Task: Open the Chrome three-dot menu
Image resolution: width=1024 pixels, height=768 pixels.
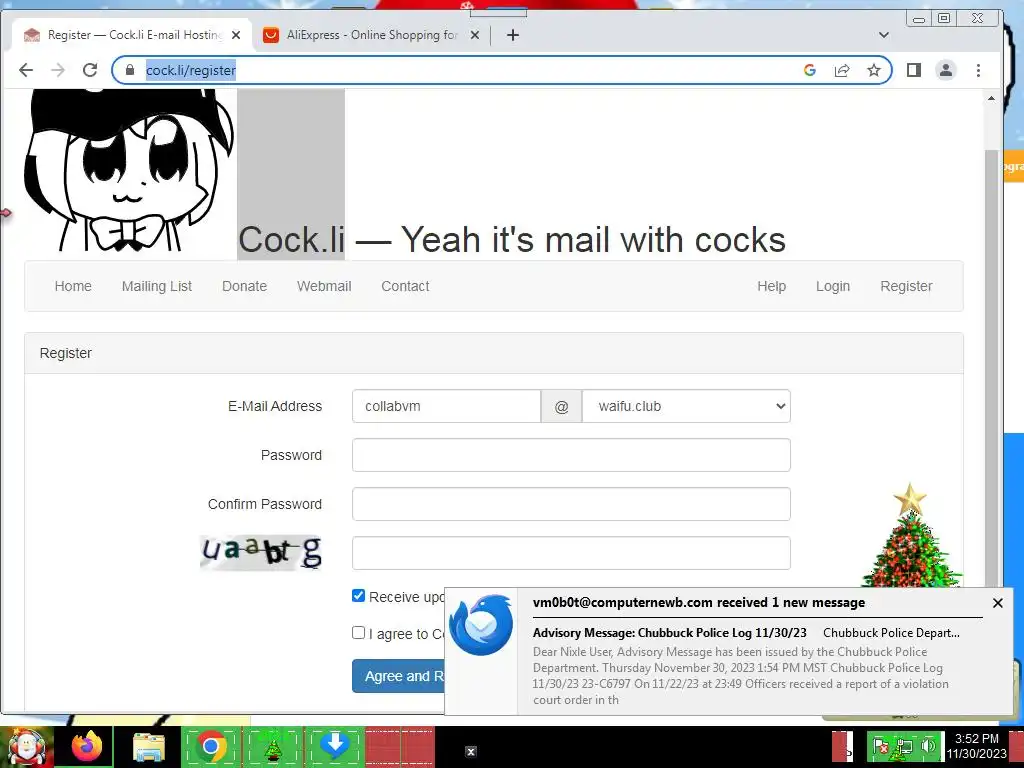Action: pyautogui.click(x=978, y=70)
